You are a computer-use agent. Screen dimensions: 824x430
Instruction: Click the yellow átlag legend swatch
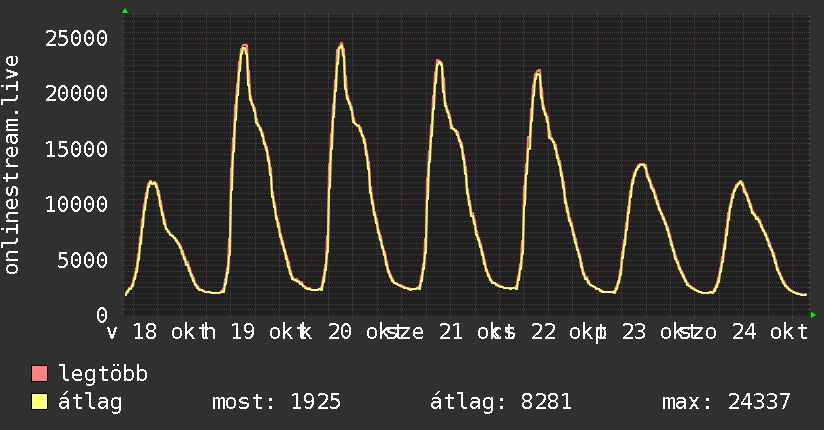coord(39,402)
